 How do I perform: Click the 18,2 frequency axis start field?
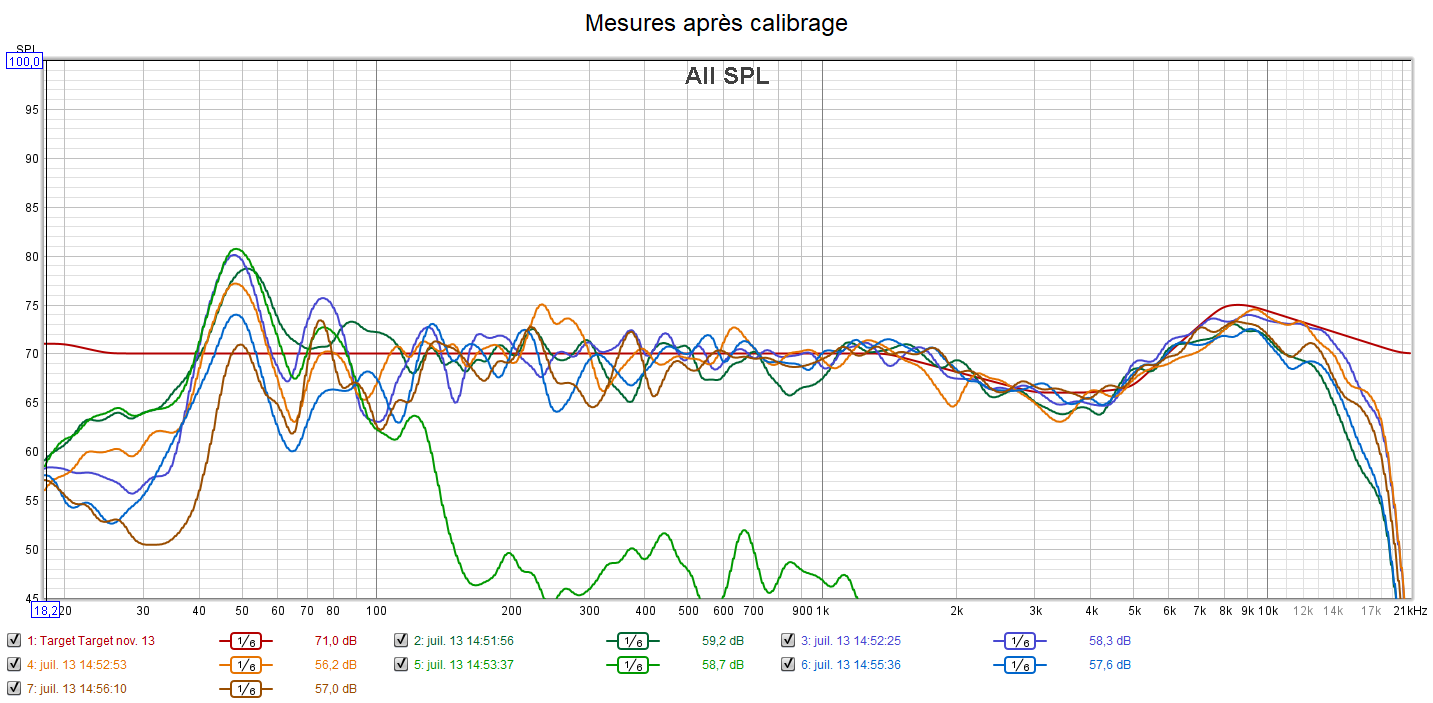pyautogui.click(x=45, y=610)
